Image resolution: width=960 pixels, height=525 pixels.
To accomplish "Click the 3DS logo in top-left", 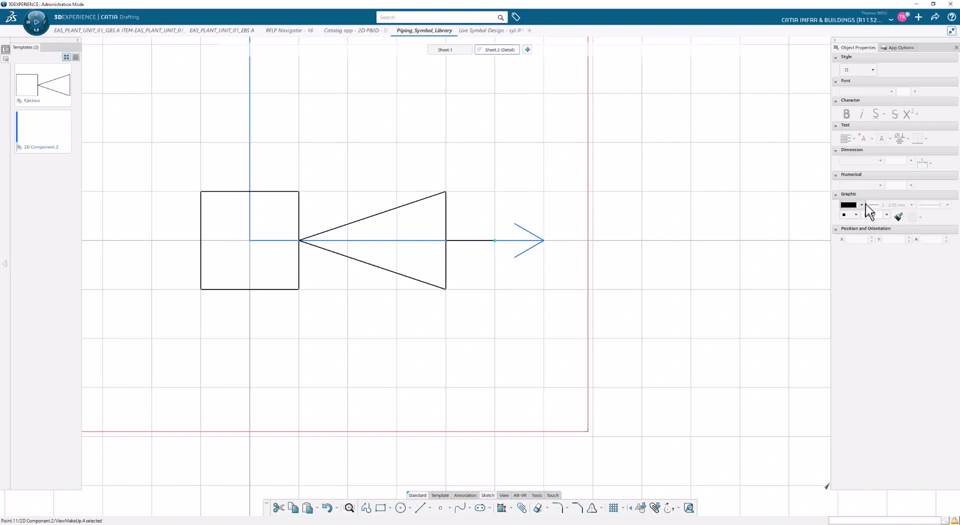I will pyautogui.click(x=11, y=17).
